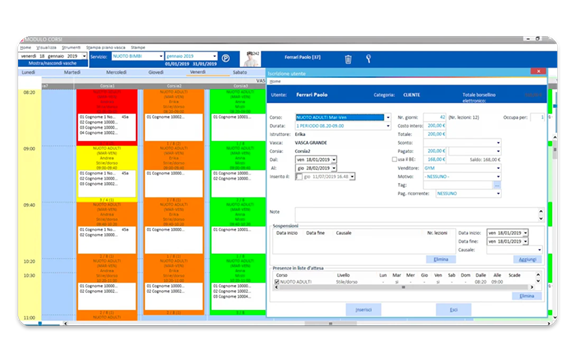Image resolution: width=576 pixels, height=362 pixels.
Task: Click the schedule's bottom horizontal scrollbar
Action: tap(331, 324)
